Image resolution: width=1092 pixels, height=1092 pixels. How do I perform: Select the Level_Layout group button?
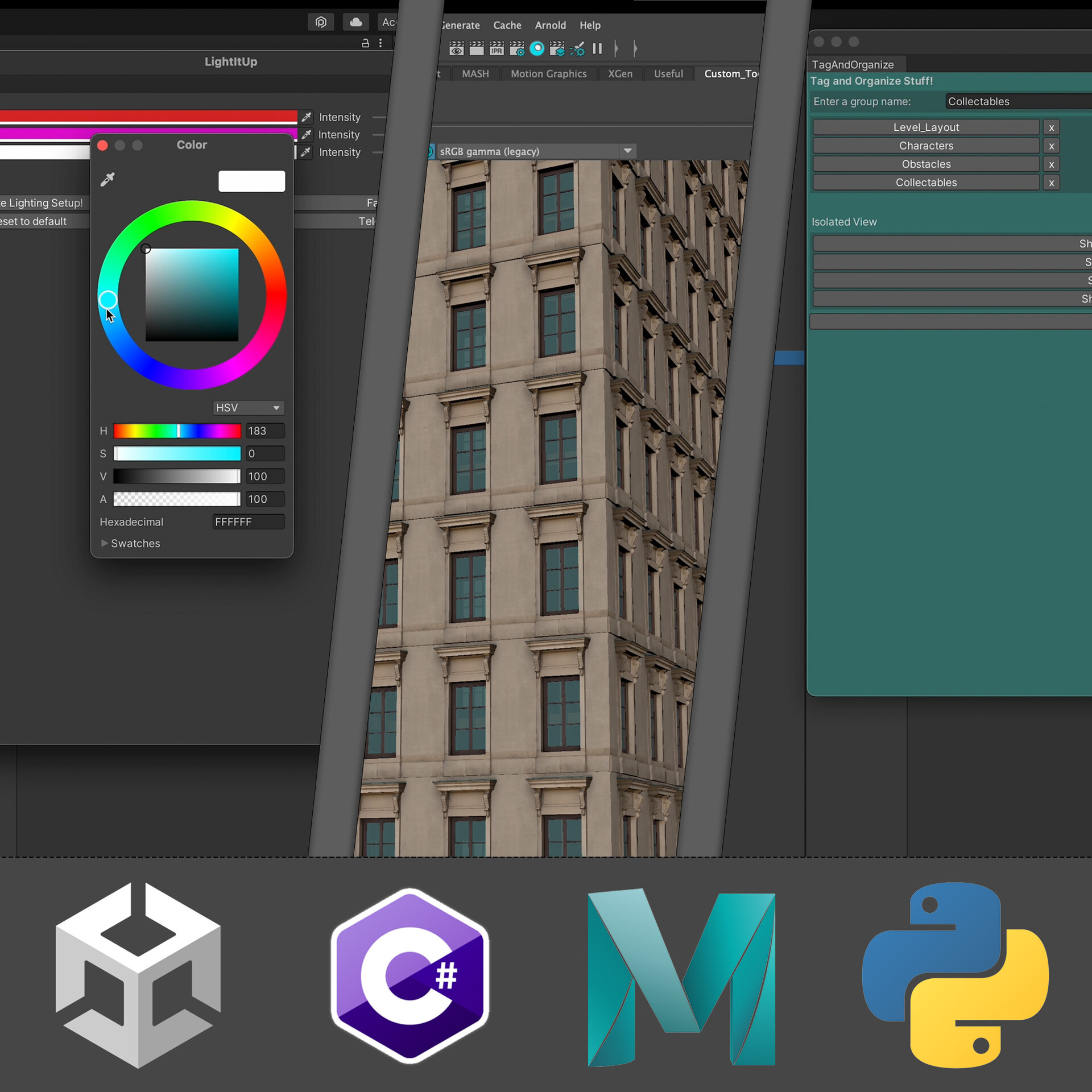pyautogui.click(x=926, y=127)
